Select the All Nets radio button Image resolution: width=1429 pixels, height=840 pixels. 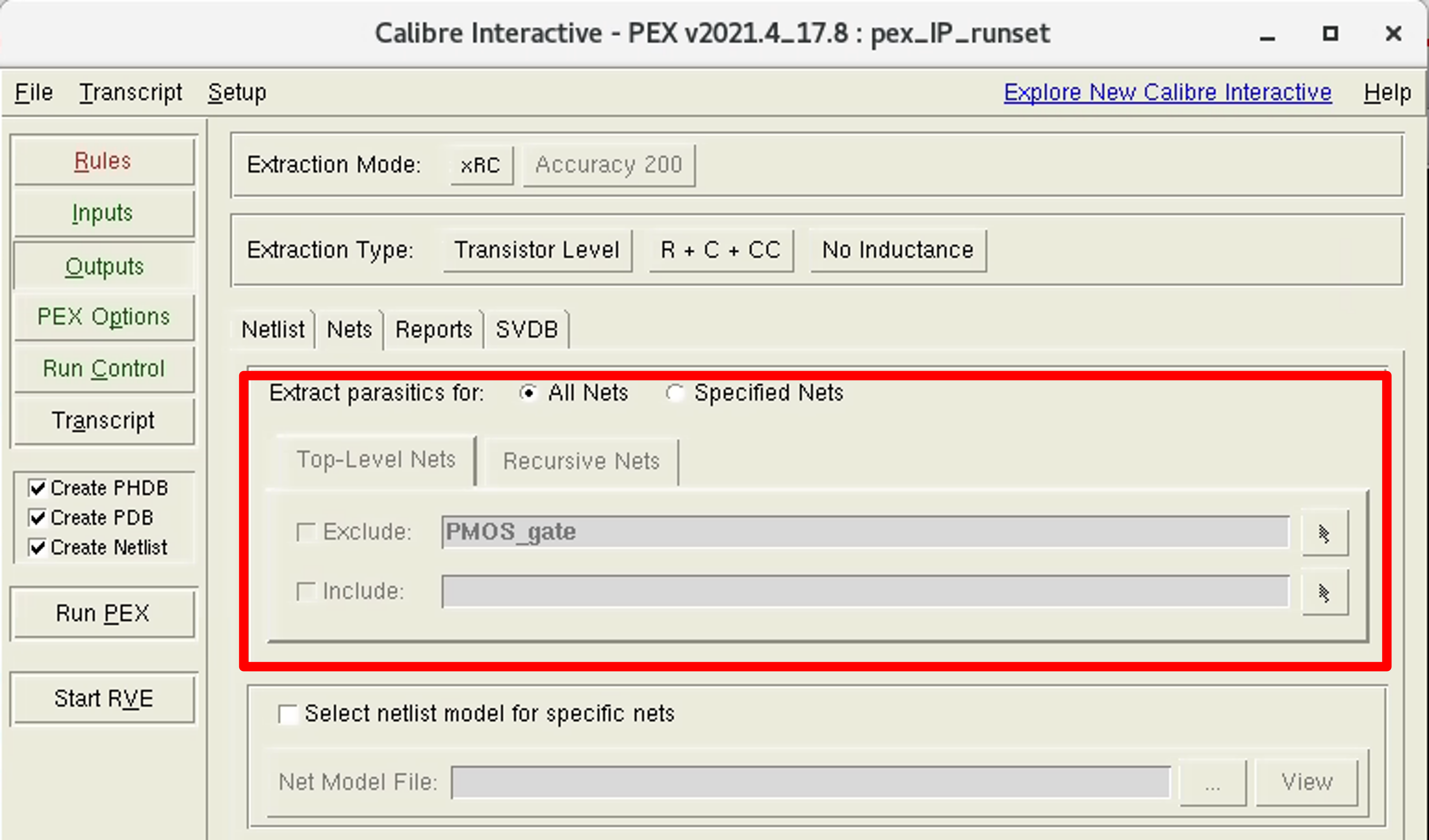[x=529, y=392]
